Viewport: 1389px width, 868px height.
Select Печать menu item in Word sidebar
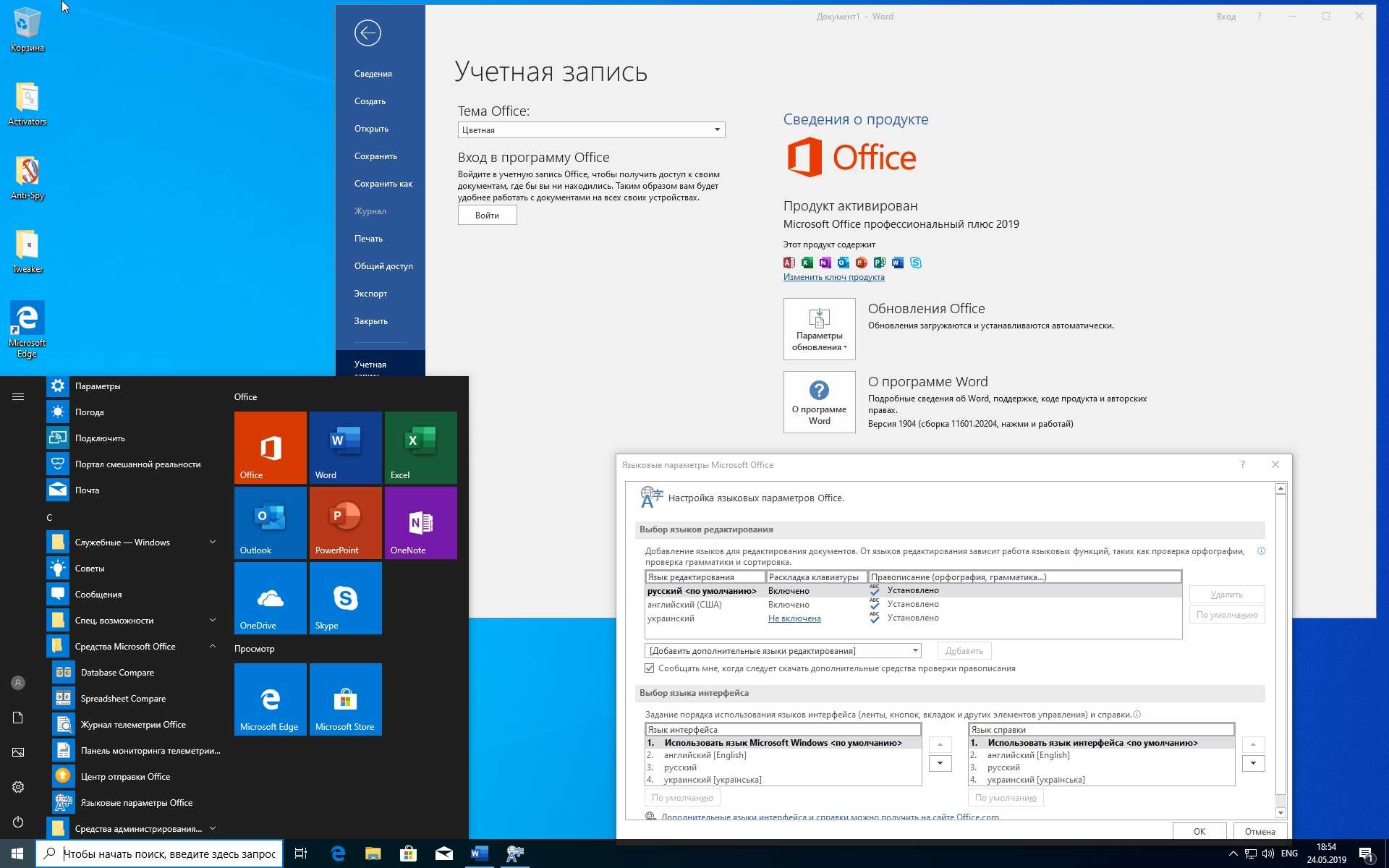click(370, 238)
